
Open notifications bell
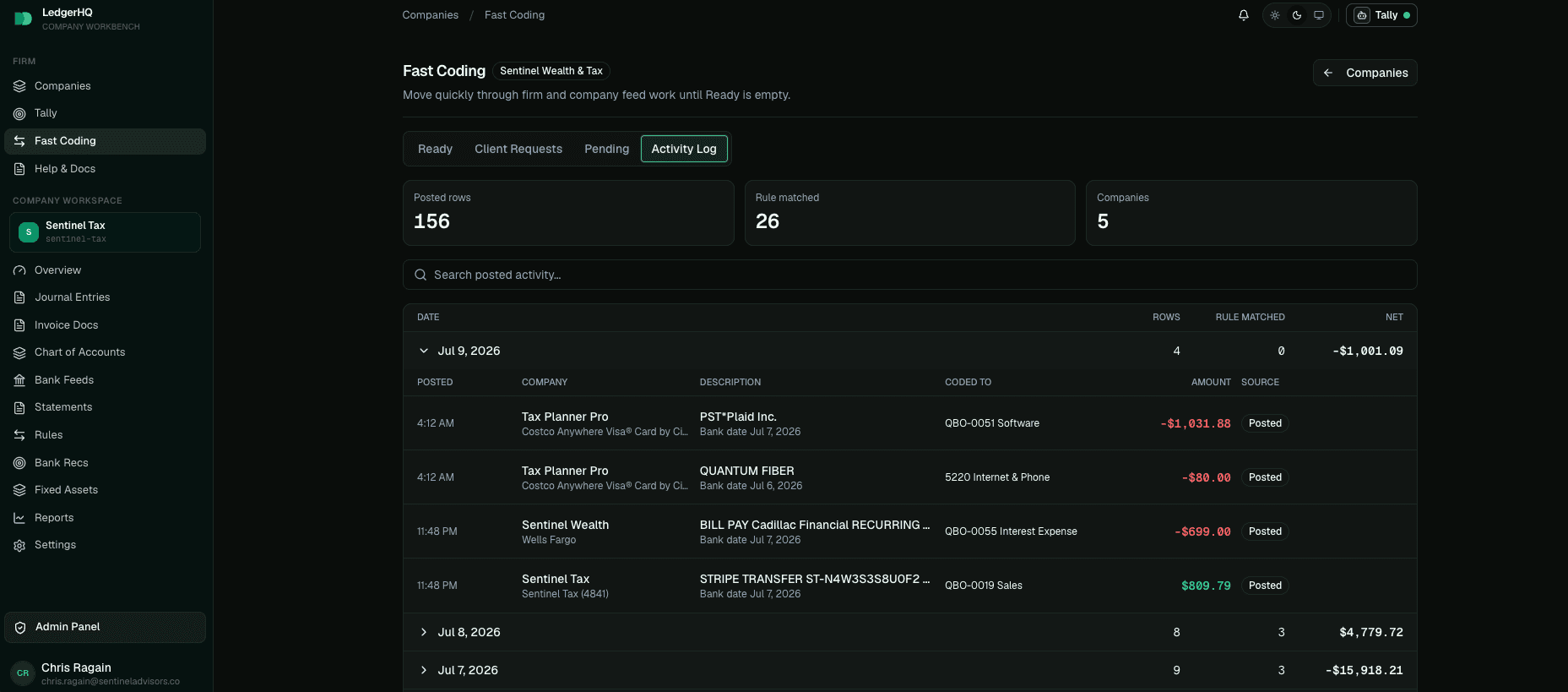[x=1244, y=15]
